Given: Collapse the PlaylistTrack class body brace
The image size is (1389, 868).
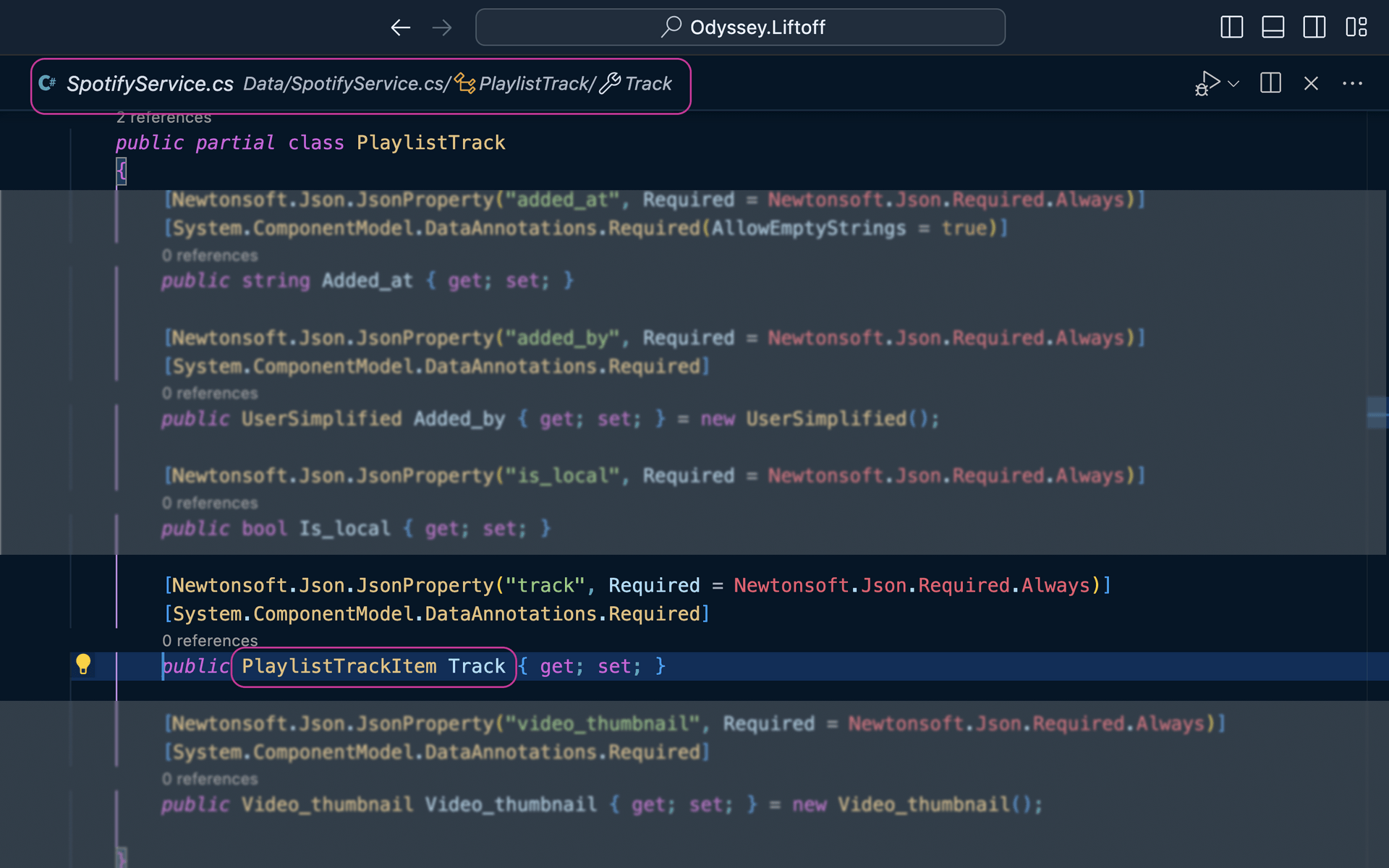Looking at the screenshot, I should pyautogui.click(x=122, y=172).
